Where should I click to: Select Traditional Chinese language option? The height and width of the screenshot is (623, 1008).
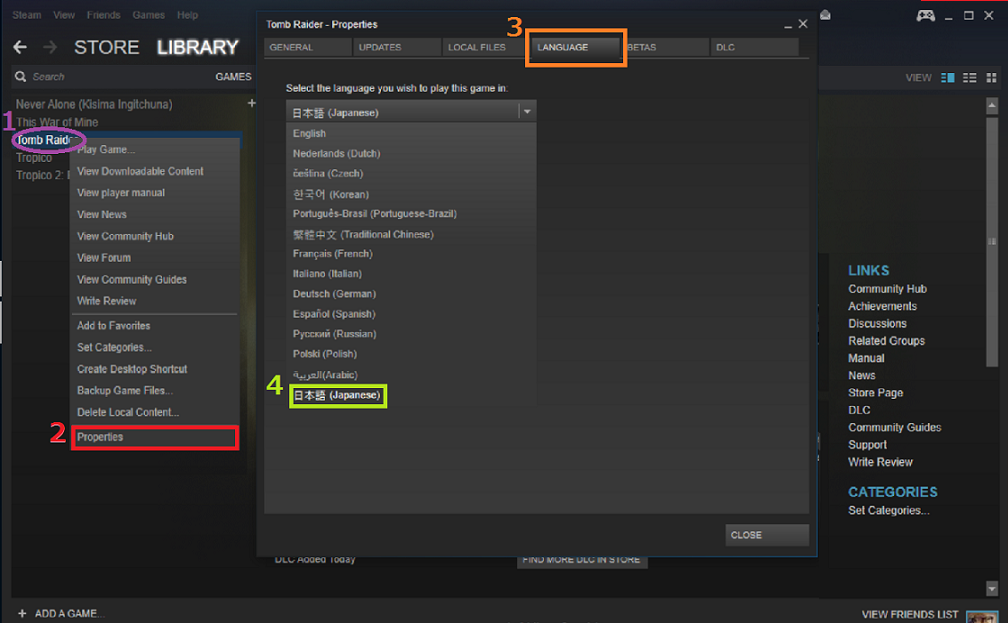click(x=411, y=234)
